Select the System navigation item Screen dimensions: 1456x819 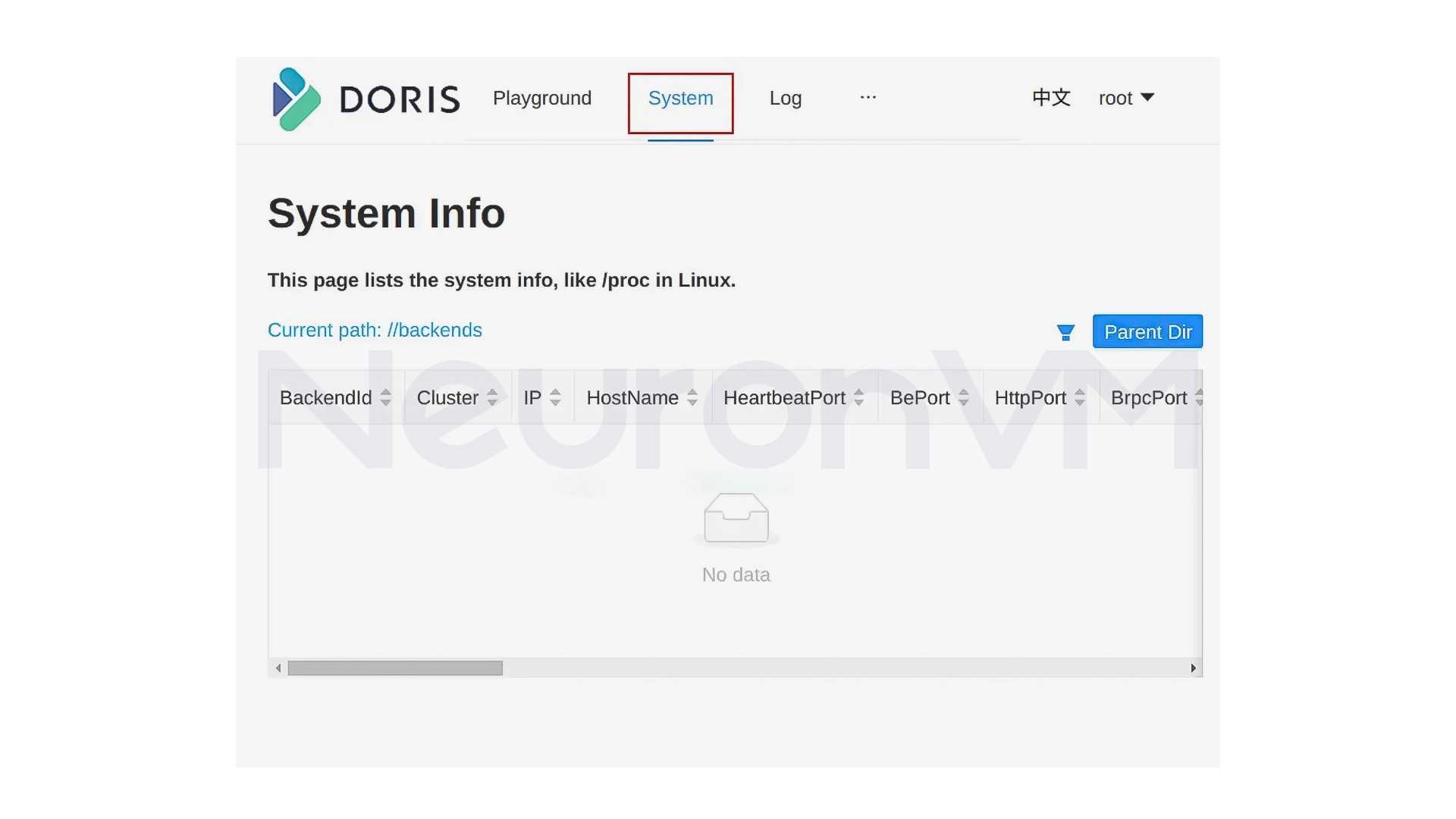[x=680, y=98]
